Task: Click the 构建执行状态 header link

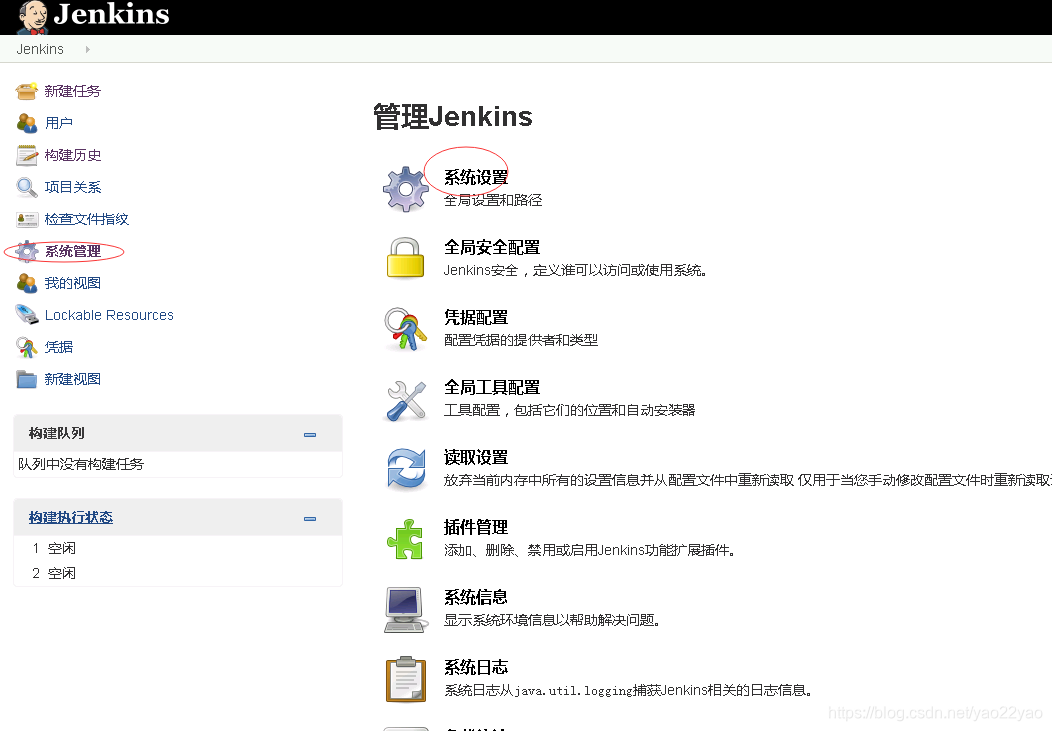Action: point(70,518)
